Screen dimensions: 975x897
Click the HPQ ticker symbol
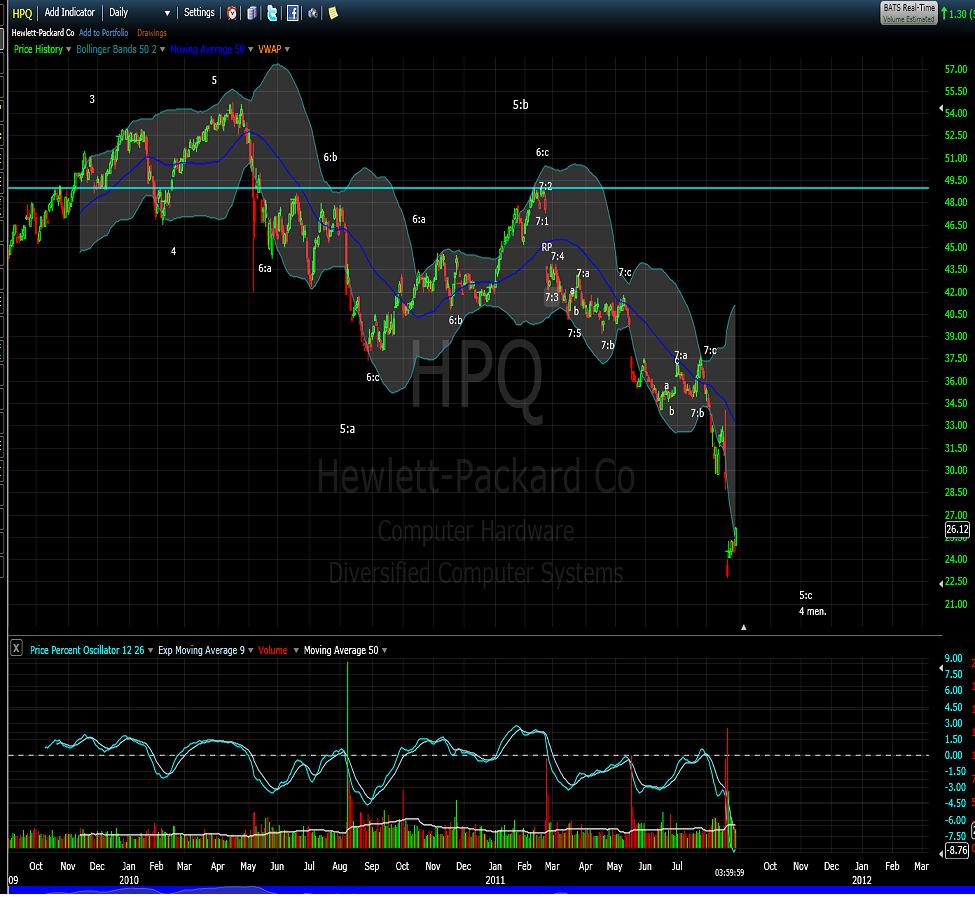click(x=22, y=13)
